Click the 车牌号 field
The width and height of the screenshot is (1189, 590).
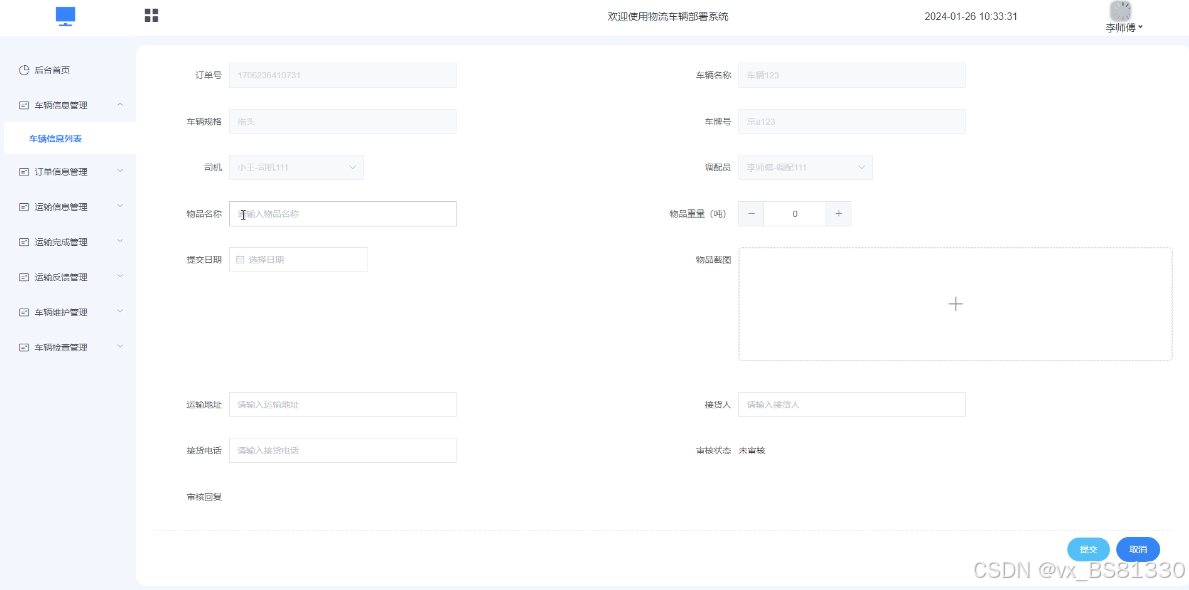[x=852, y=121]
